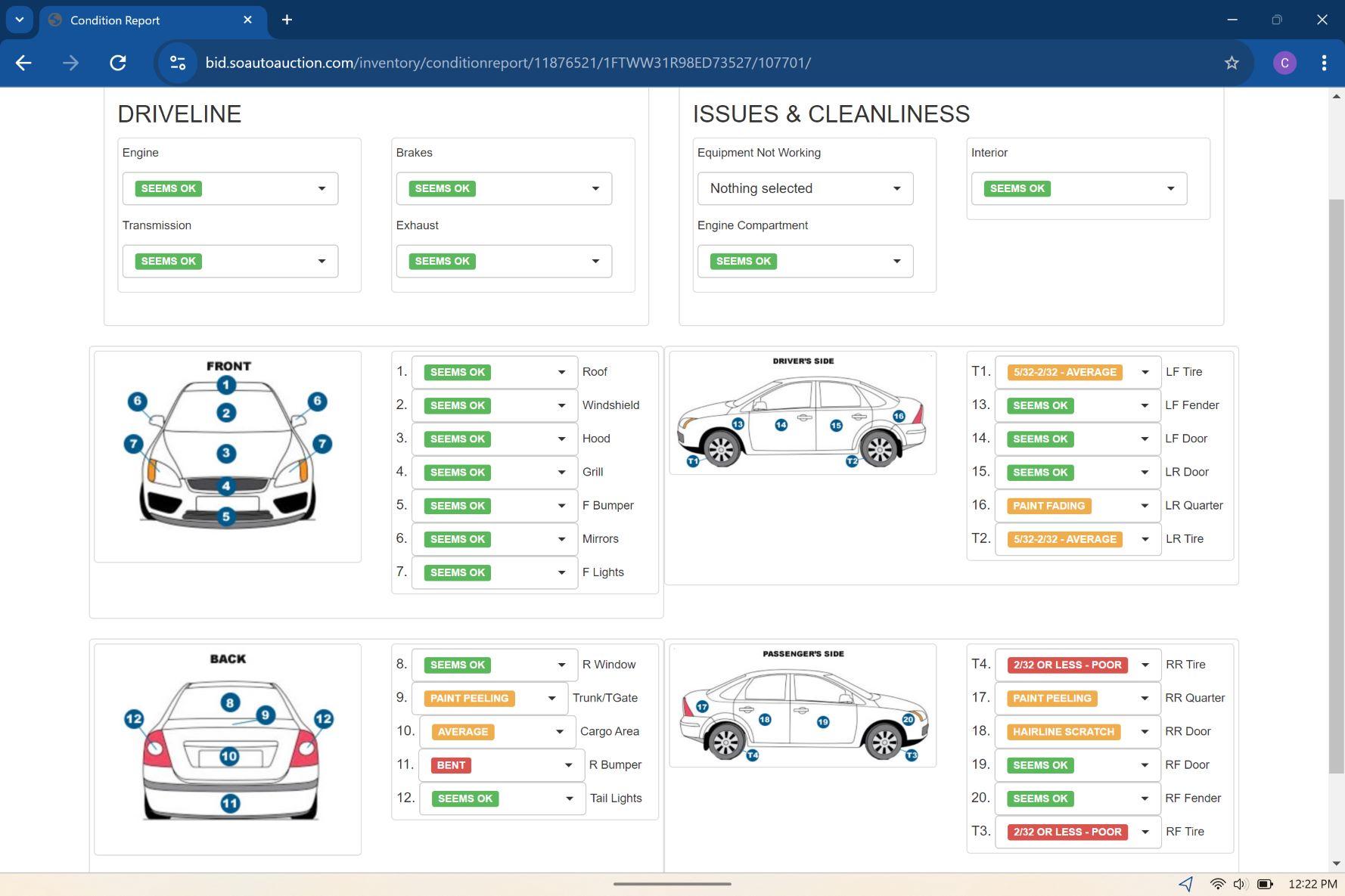Open the Brakes condition dropdown

tap(504, 188)
